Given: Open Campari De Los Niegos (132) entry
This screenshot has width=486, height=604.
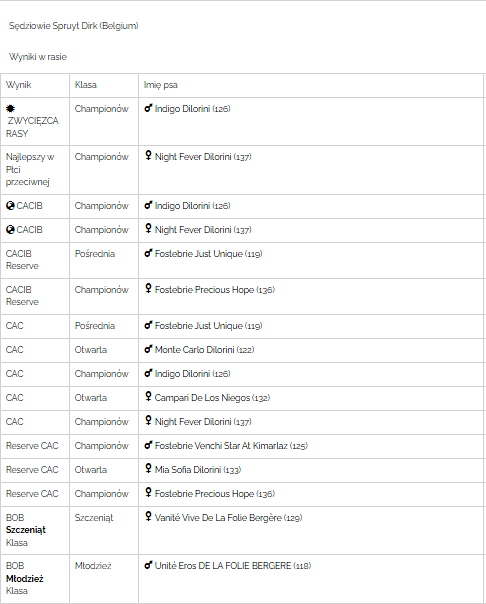Looking at the screenshot, I should click(x=212, y=398).
